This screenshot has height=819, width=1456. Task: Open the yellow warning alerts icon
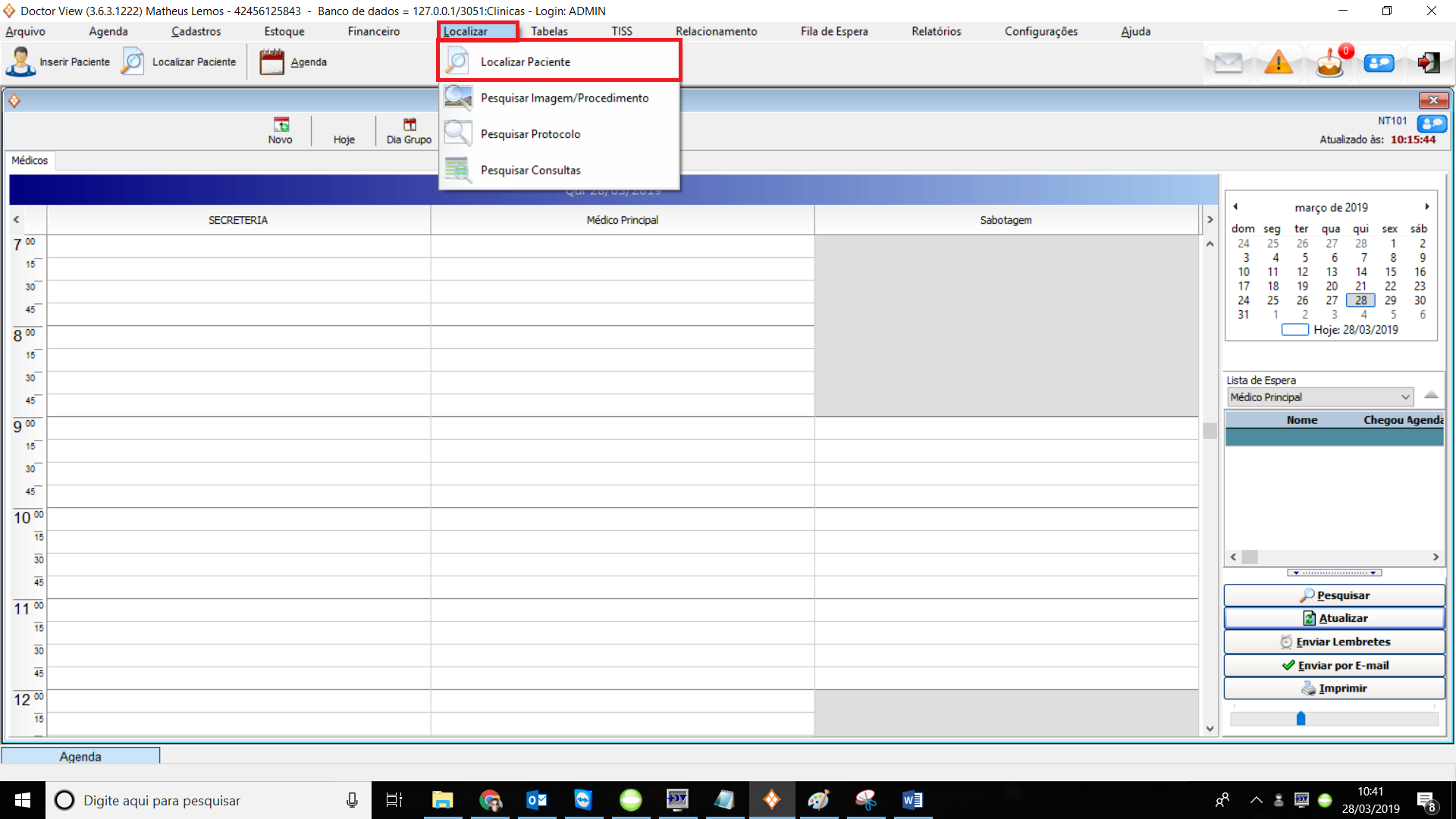click(1278, 63)
